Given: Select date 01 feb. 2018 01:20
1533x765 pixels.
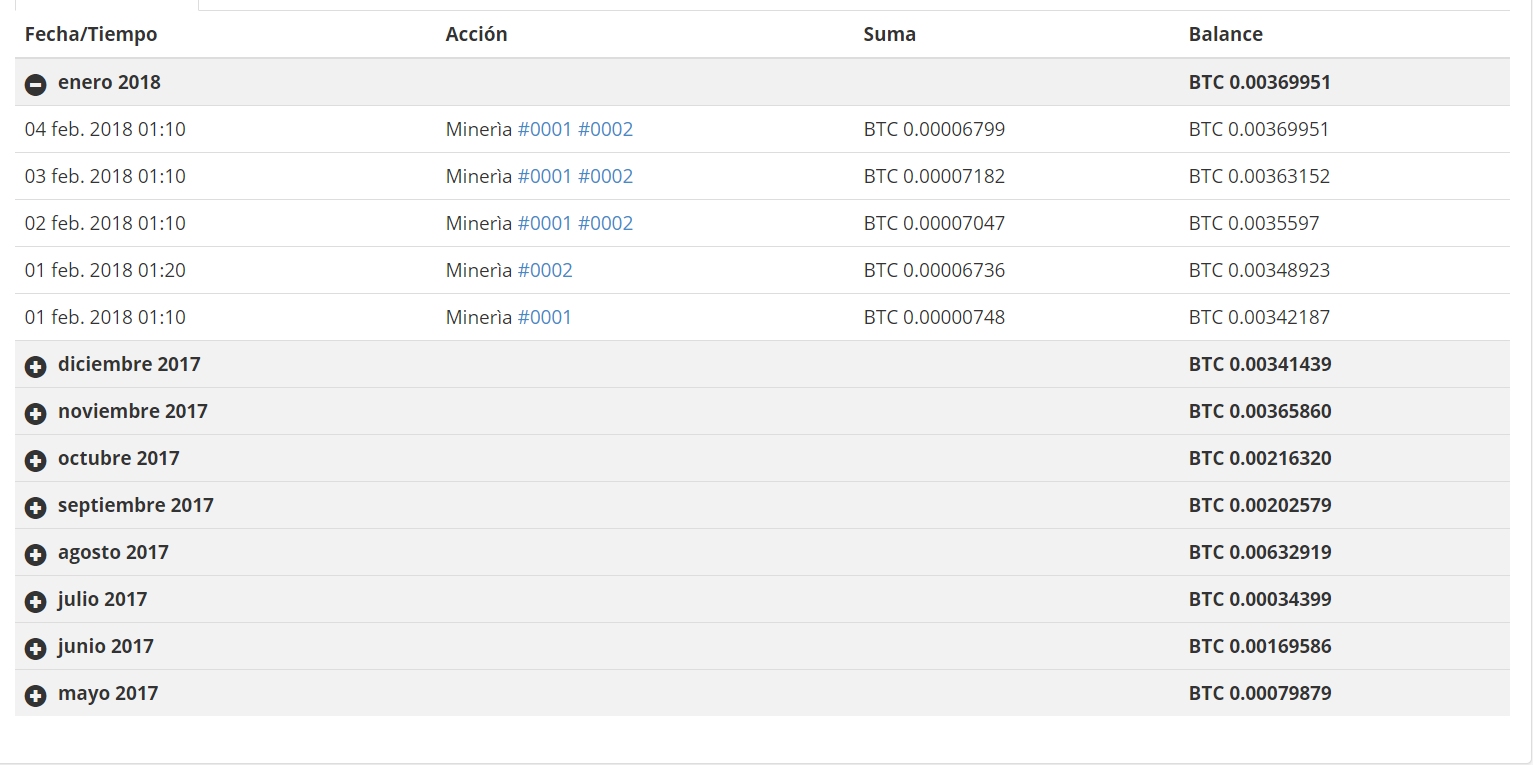Looking at the screenshot, I should click(105, 270).
